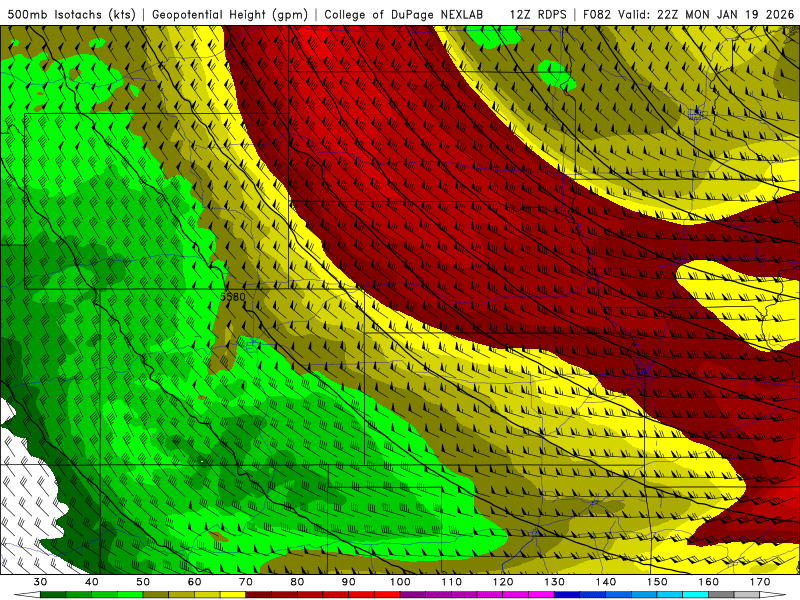Click the '5580' height contour label on the map
The width and height of the screenshot is (800, 600).
tap(233, 296)
